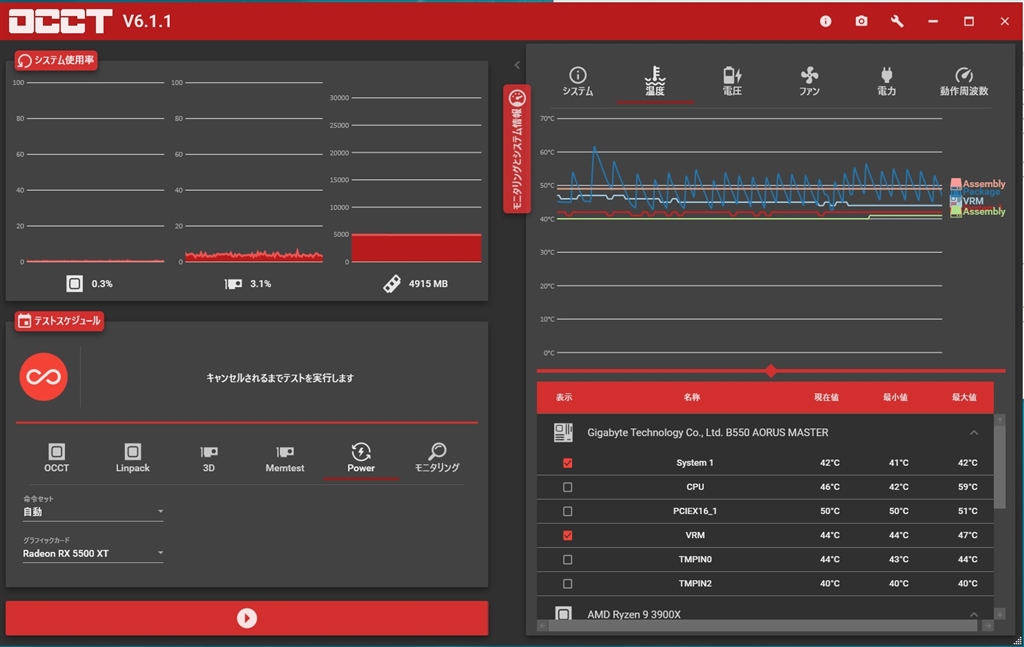Click scrollbar down arrow in sensor list
Image resolution: width=1024 pixels, height=647 pixels.
(x=999, y=614)
